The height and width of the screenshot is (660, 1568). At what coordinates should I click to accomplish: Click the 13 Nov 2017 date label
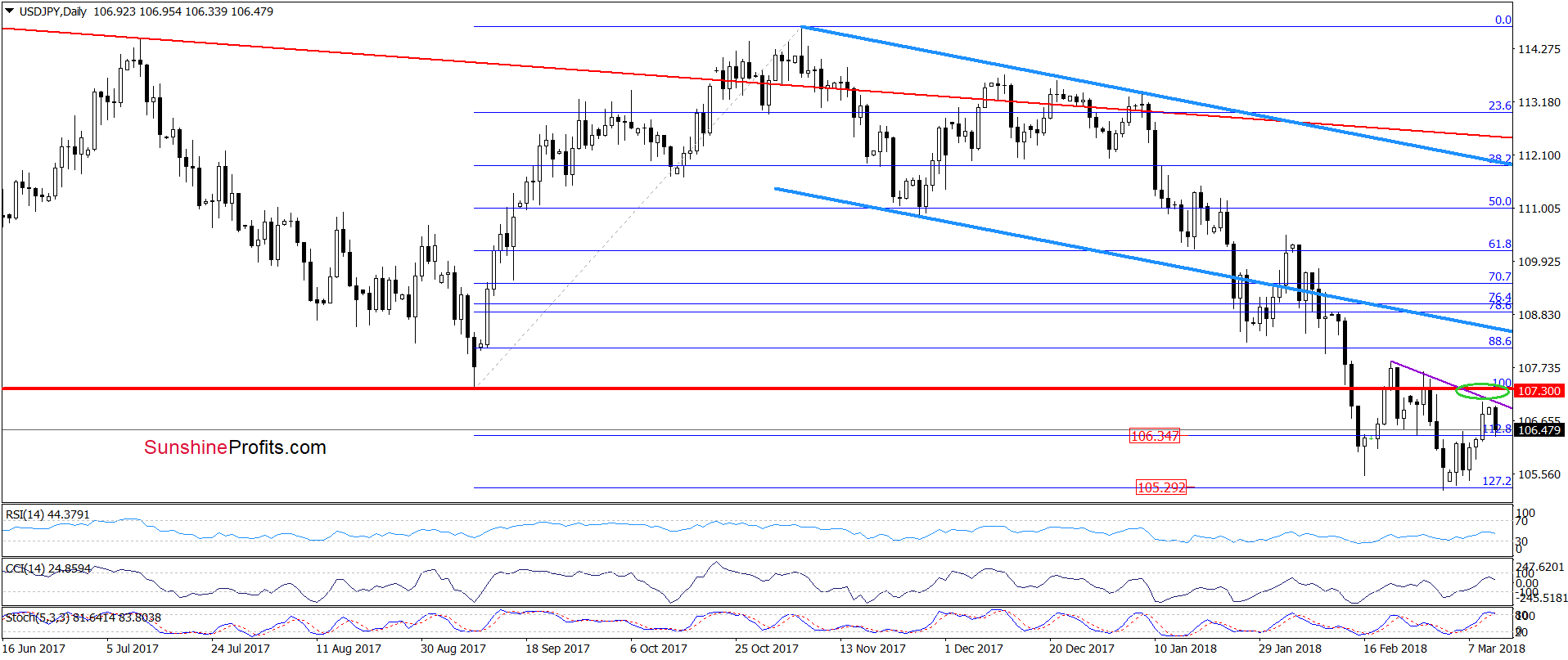(872, 649)
